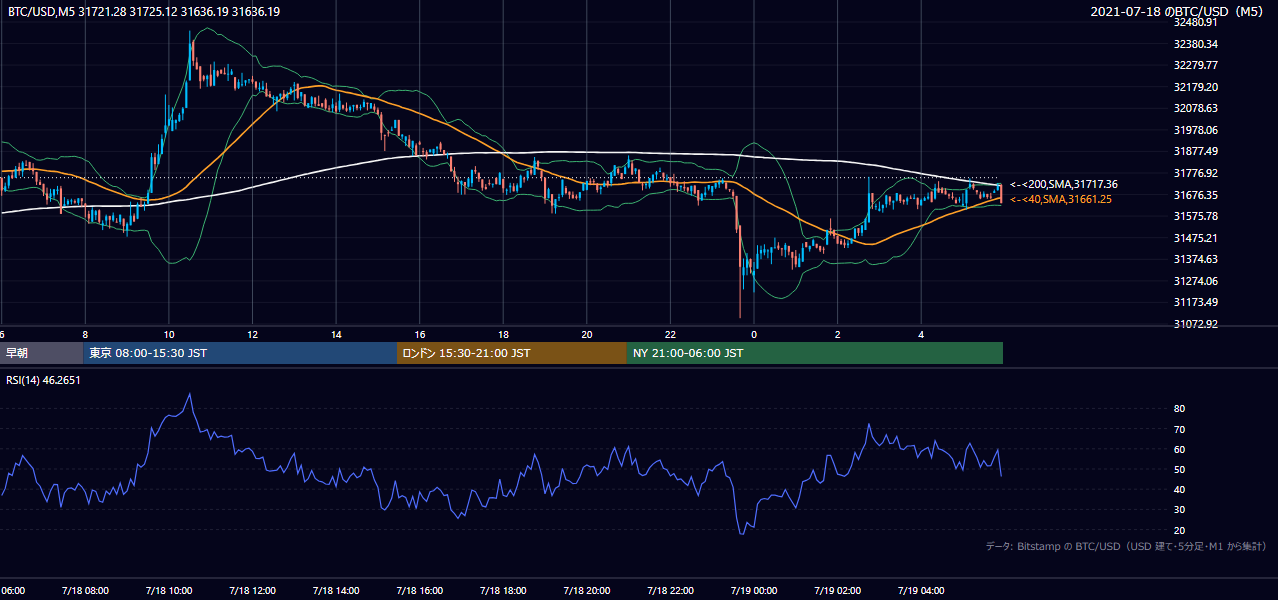Click the 早朝 session bar

[x=41, y=353]
